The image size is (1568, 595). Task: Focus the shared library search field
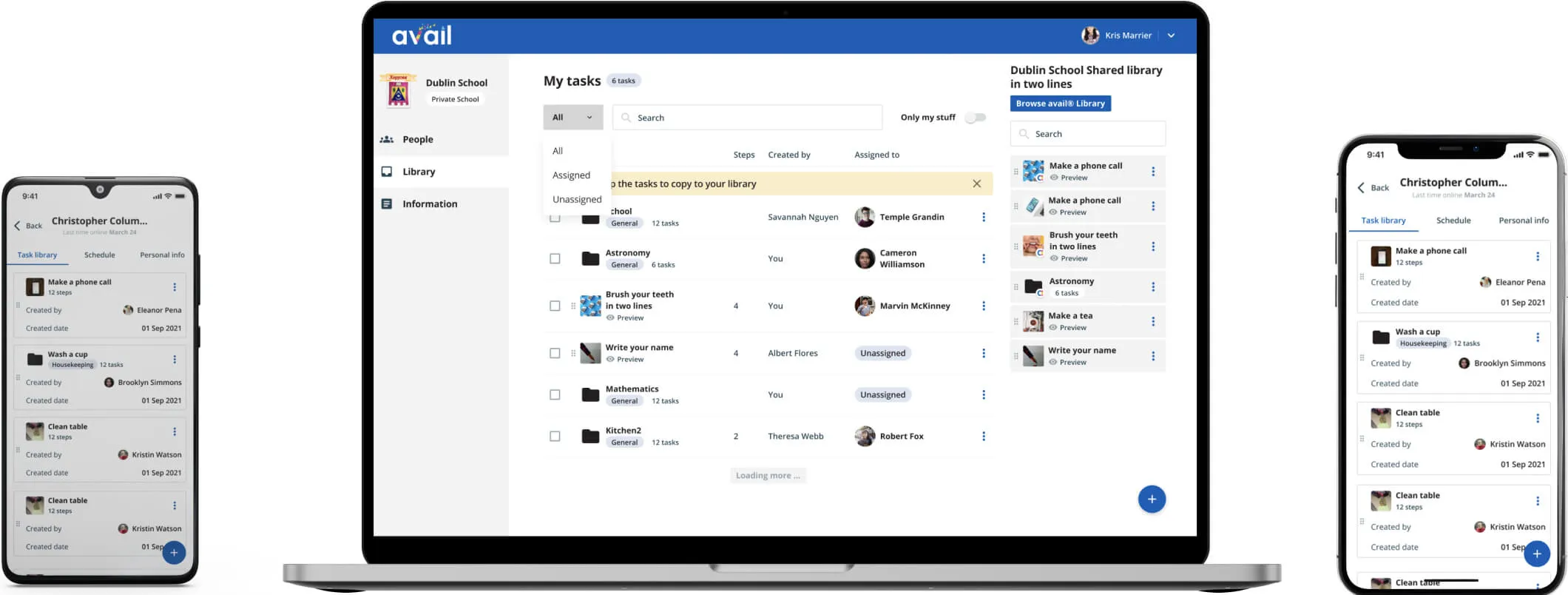(x=1088, y=134)
